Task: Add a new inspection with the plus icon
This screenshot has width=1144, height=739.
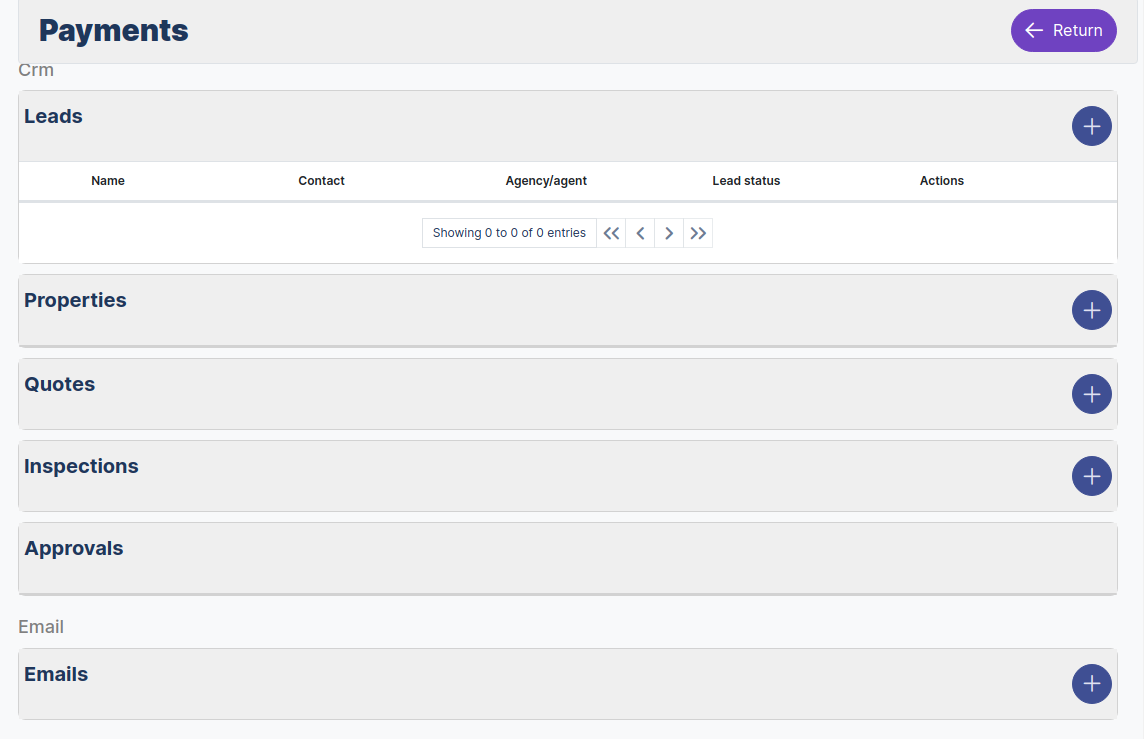Action: tap(1091, 476)
